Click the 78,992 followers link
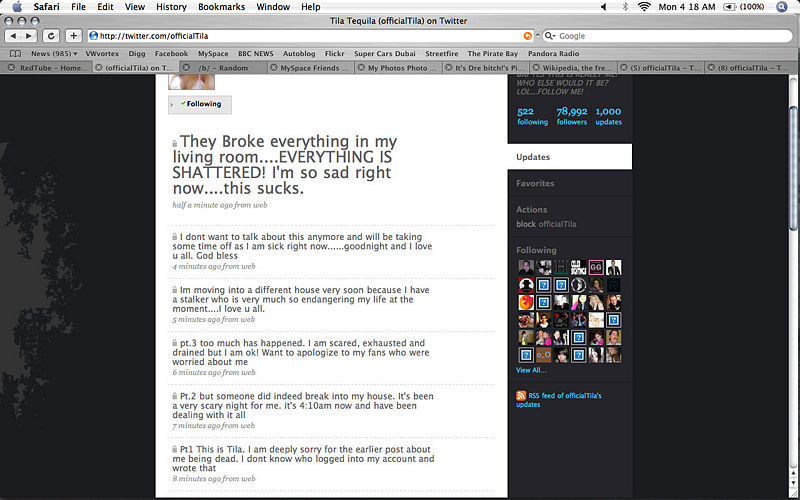The image size is (800, 500). pyautogui.click(x=571, y=116)
